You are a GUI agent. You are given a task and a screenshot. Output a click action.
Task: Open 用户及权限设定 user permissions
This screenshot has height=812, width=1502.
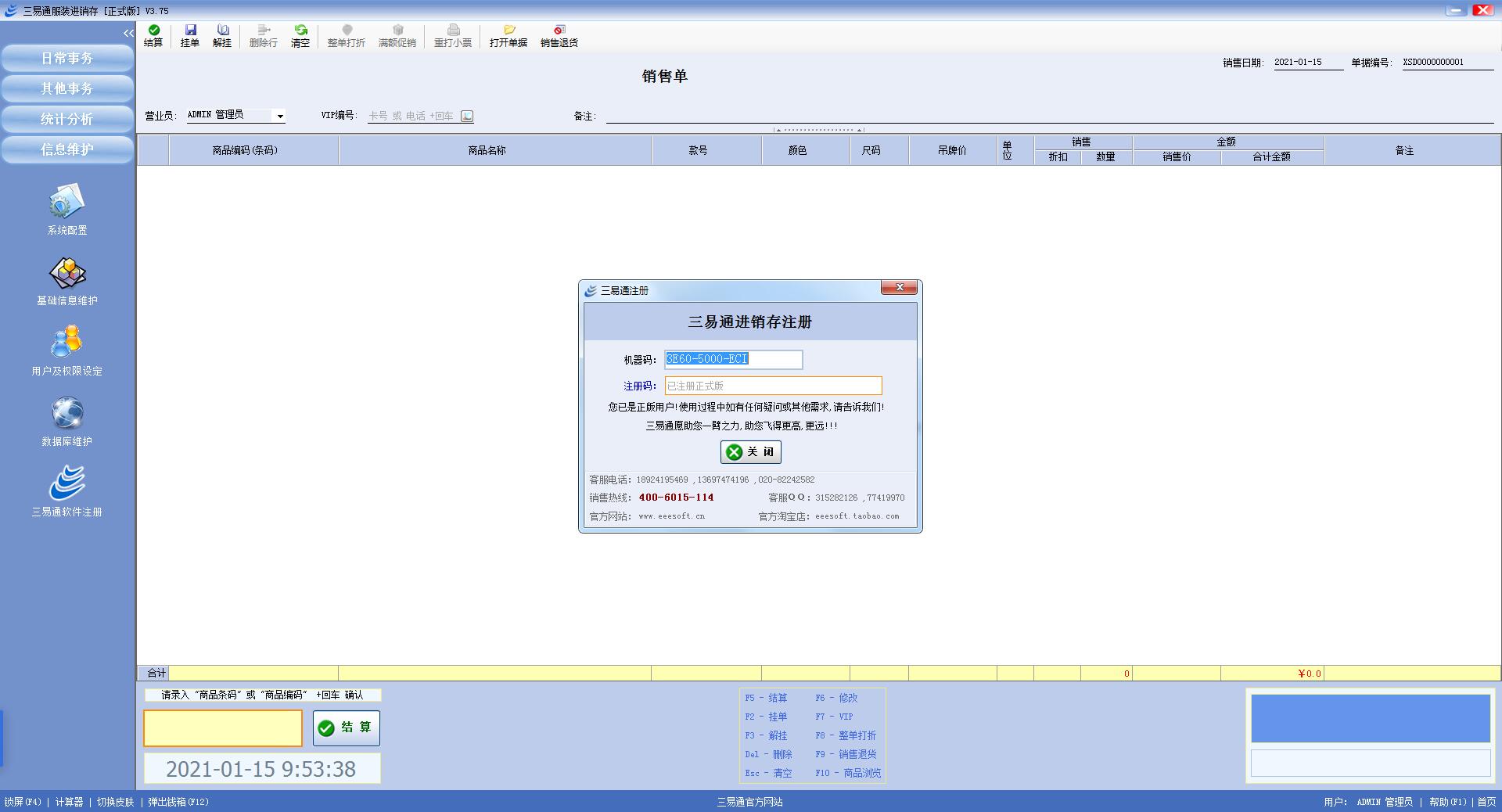coord(67,350)
